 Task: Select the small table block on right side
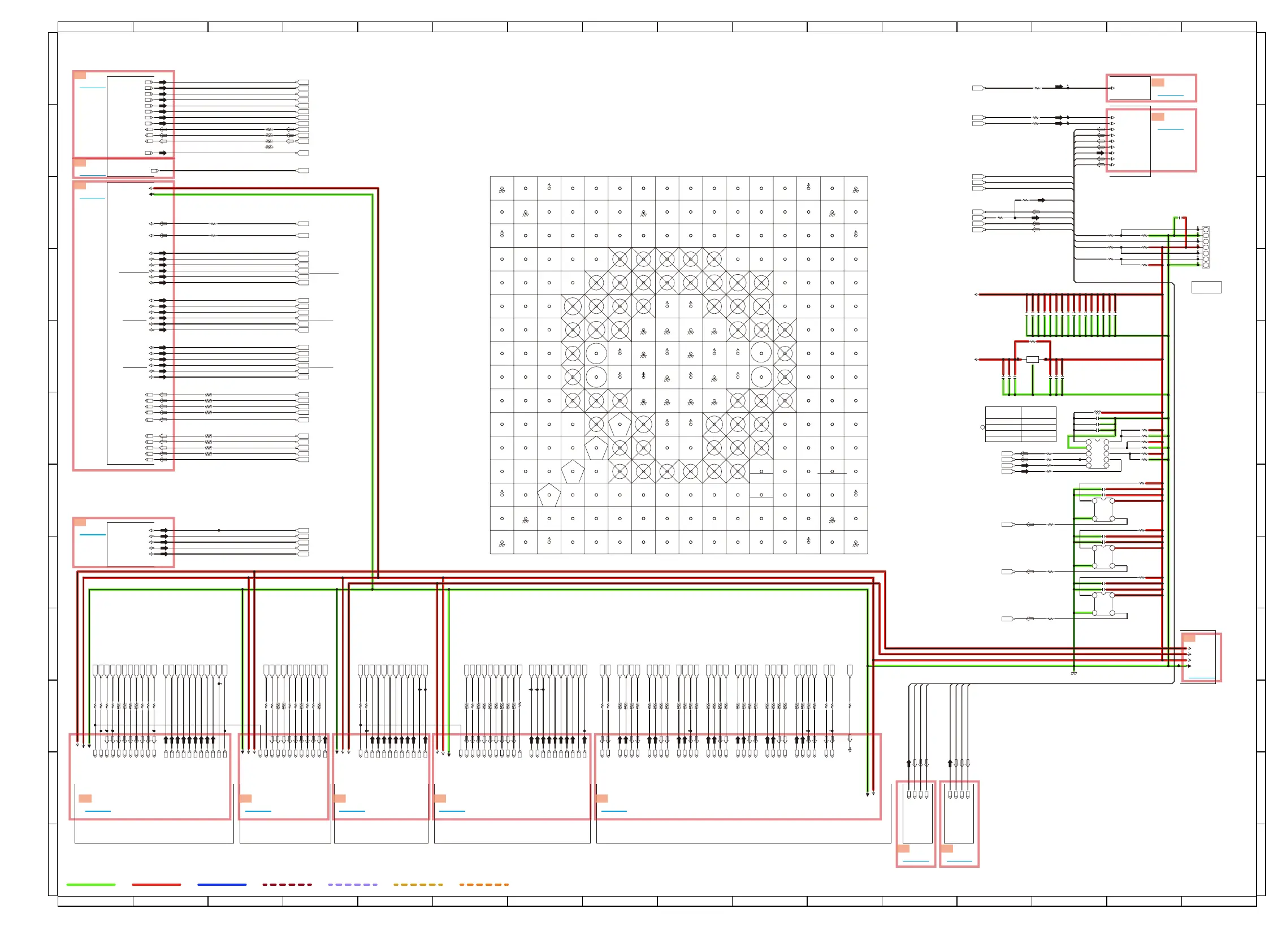(1020, 424)
